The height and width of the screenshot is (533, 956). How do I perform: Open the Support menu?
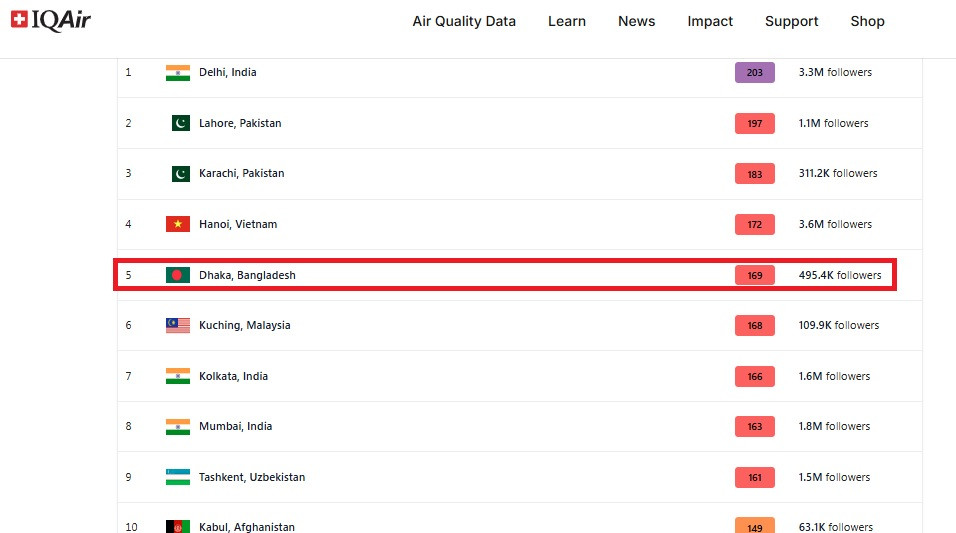pos(791,21)
